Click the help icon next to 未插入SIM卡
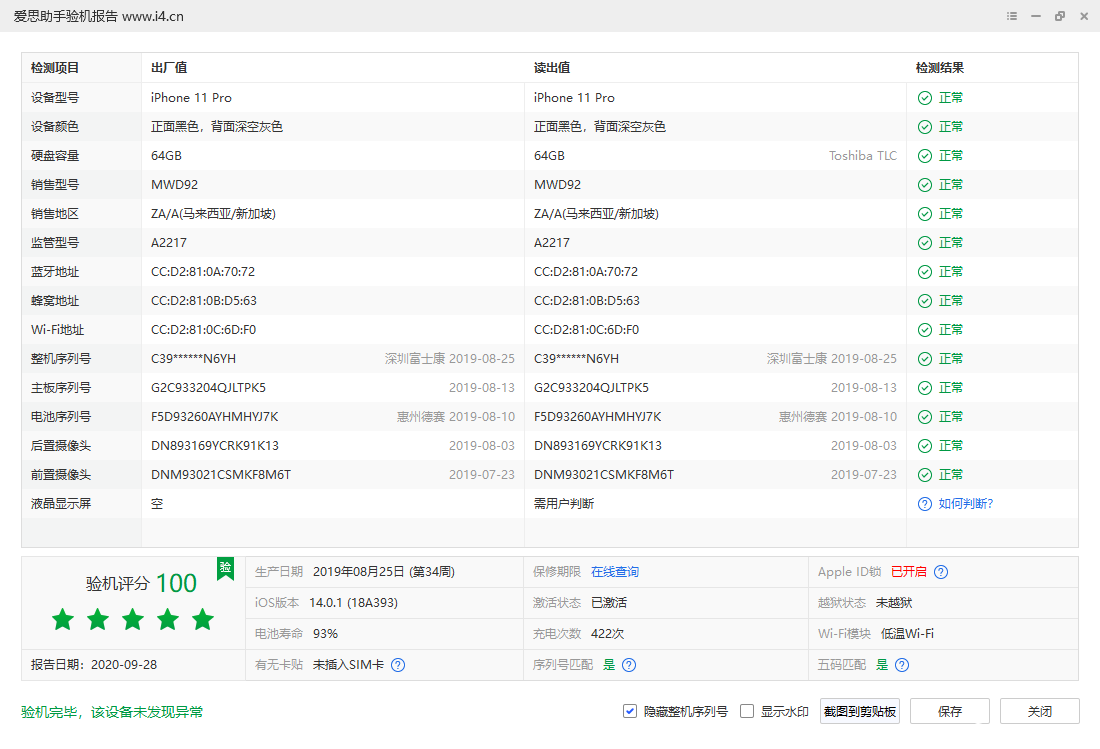 coord(398,665)
